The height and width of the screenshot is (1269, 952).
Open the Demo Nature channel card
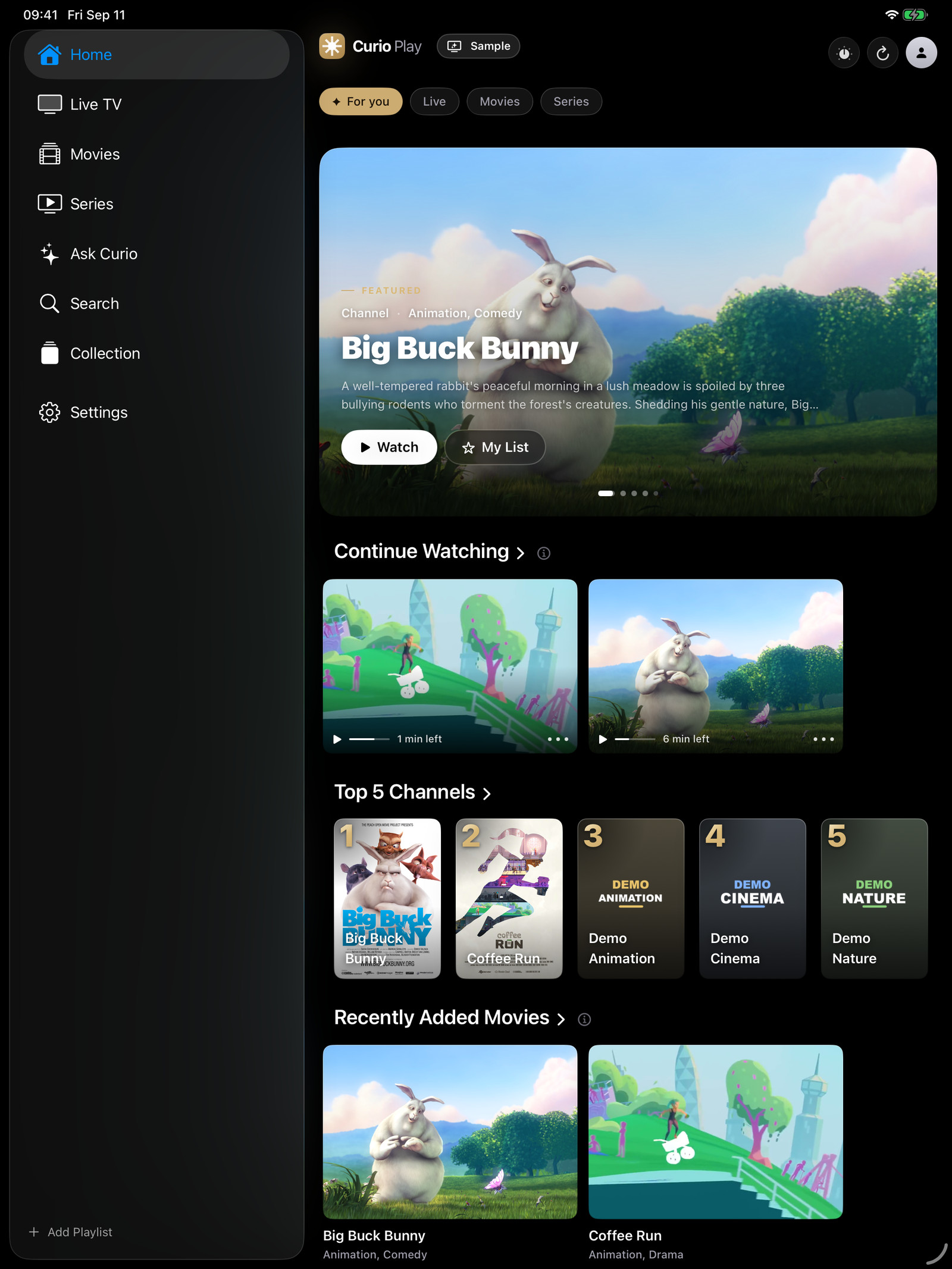point(874,898)
